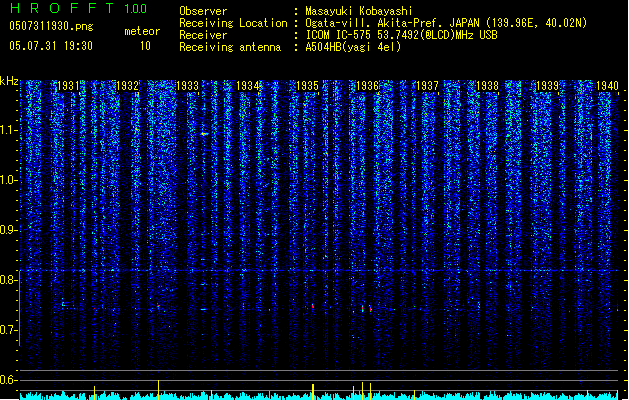Click the date stamp 05.07.31 19:30
This screenshot has width=629, height=400.
pyautogui.click(x=51, y=46)
